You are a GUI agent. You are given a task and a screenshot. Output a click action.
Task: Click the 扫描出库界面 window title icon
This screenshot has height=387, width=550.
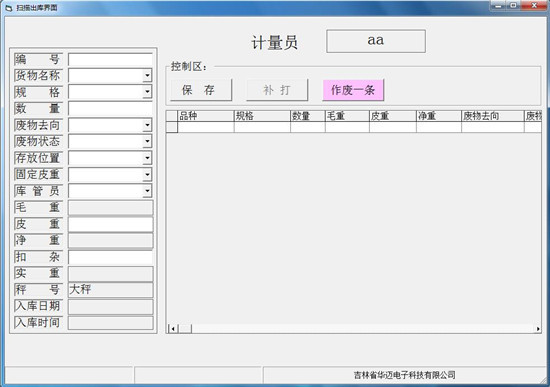pyautogui.click(x=9, y=8)
